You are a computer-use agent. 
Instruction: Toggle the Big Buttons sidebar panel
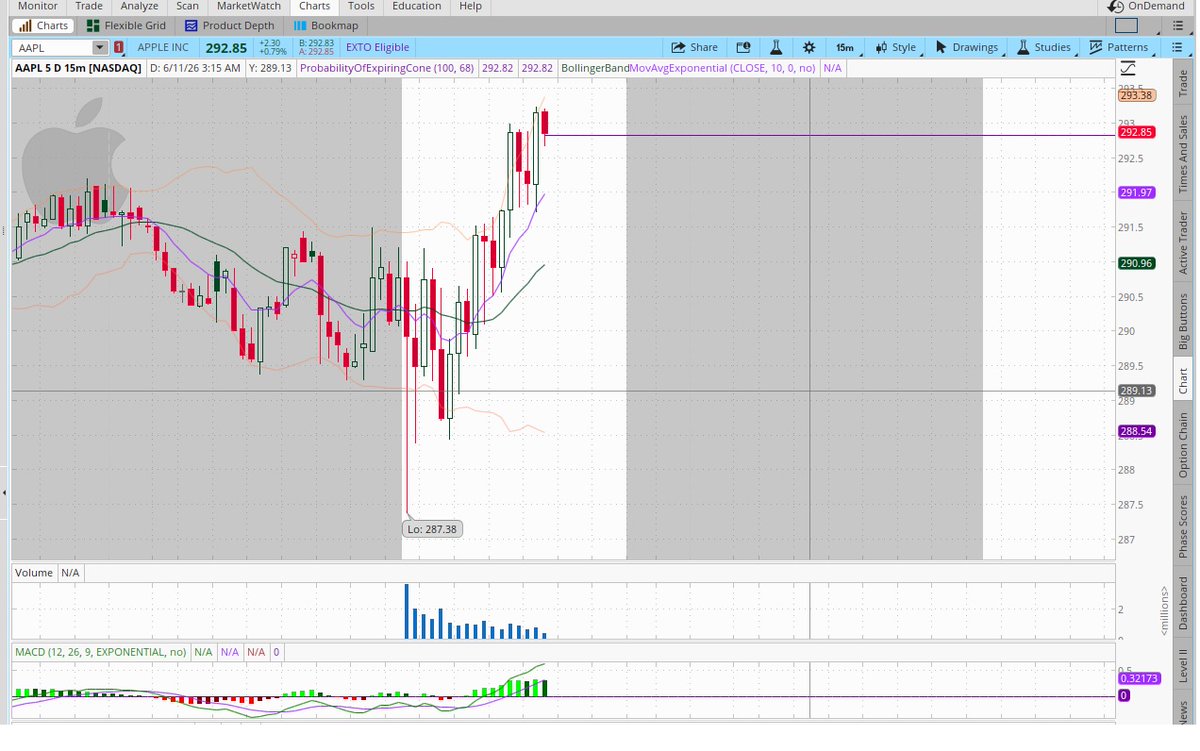(x=1184, y=320)
